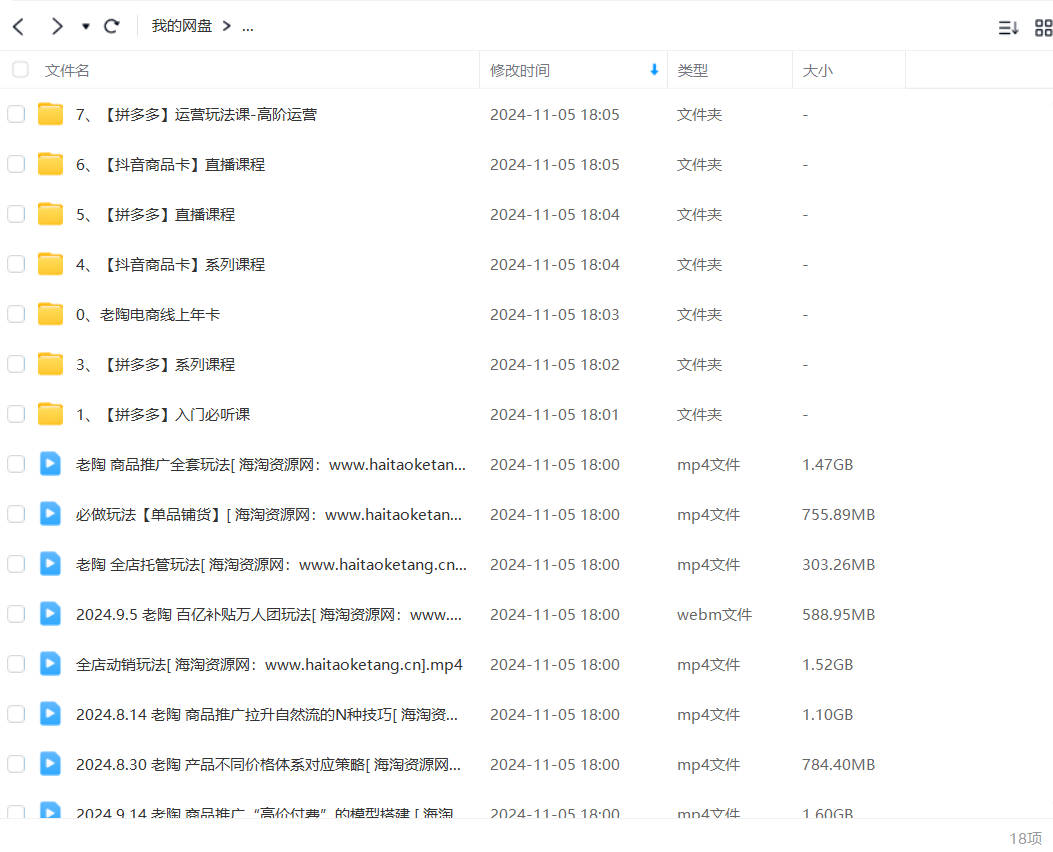The height and width of the screenshot is (852, 1053).
Task: Check the box for 0、老陶电商线上年卡
Action: tap(16, 314)
